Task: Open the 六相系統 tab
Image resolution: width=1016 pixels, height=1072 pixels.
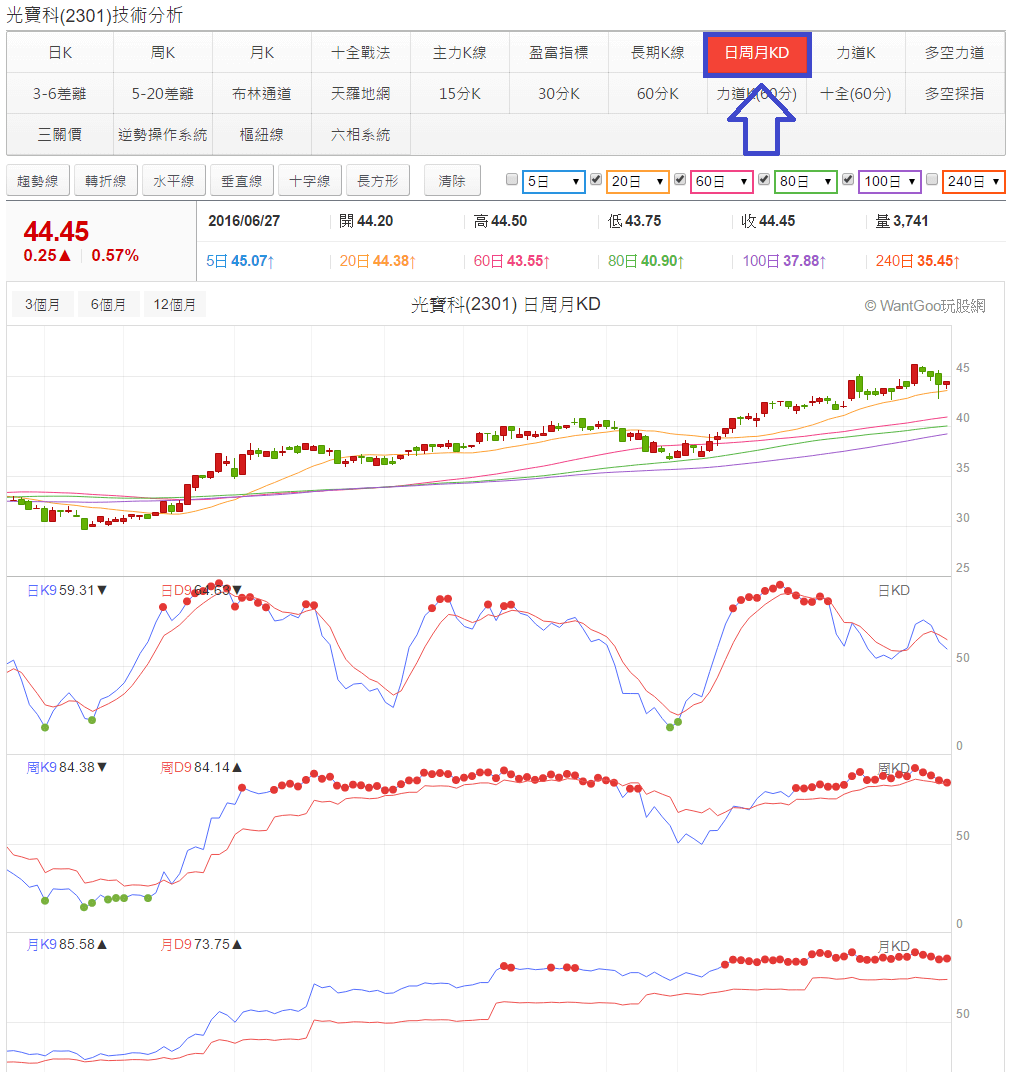Action: [360, 134]
